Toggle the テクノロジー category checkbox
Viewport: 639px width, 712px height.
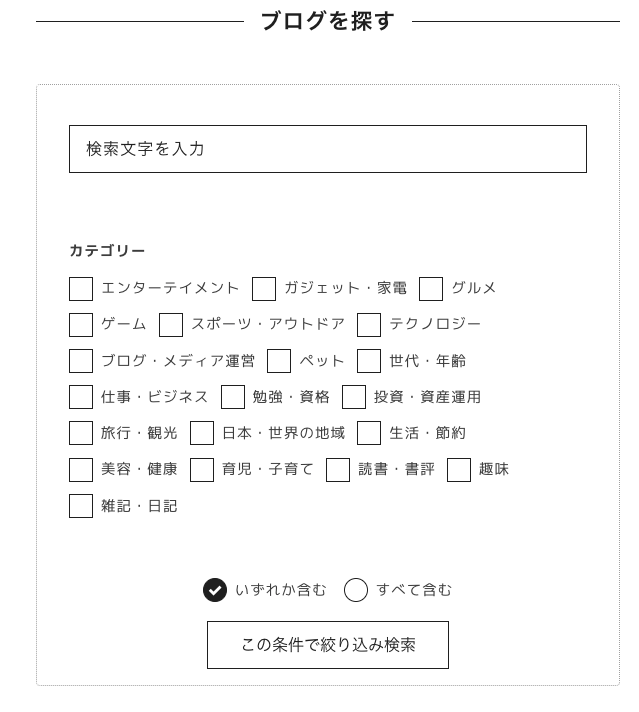pyautogui.click(x=369, y=325)
